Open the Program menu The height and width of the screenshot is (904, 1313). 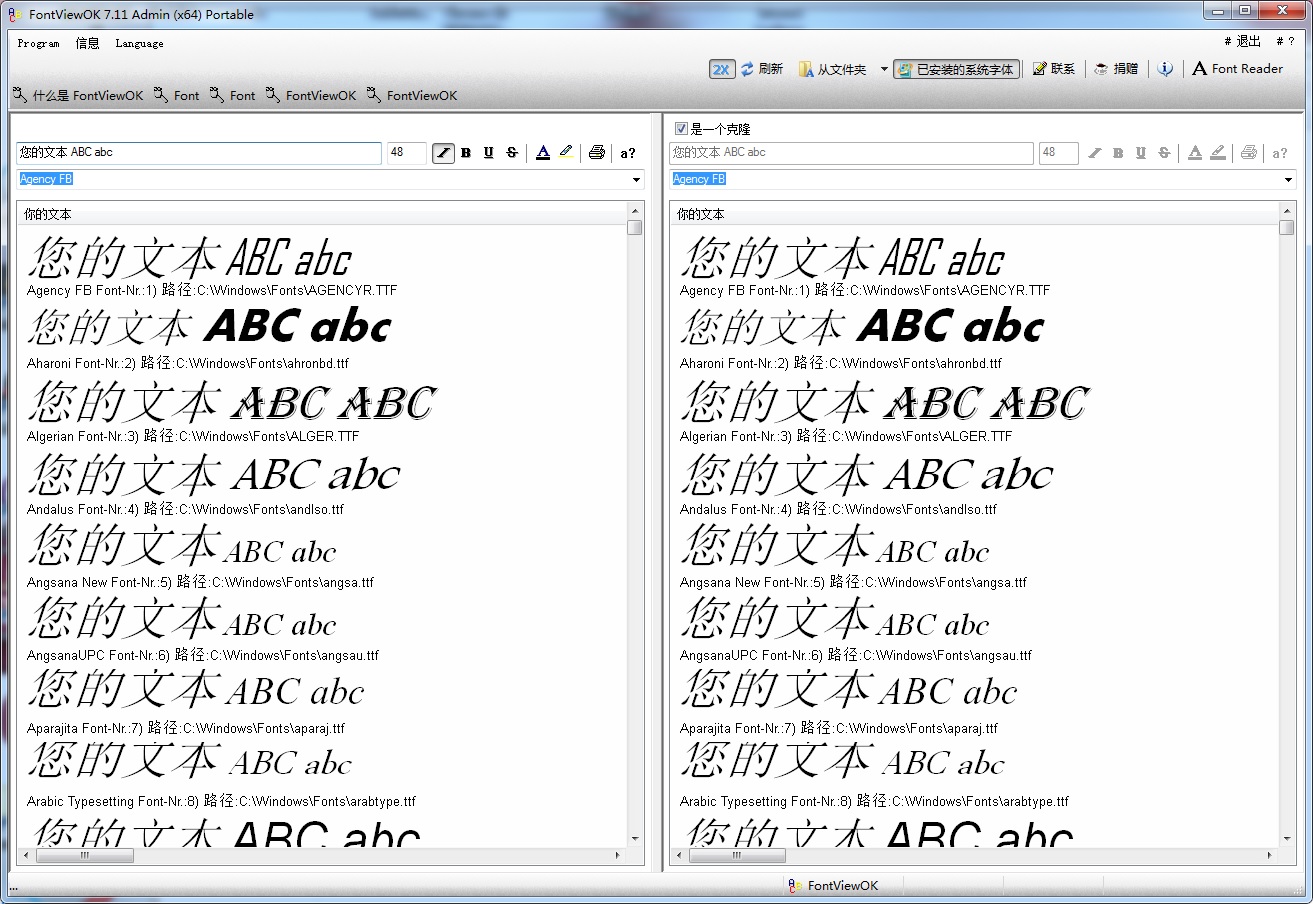(38, 43)
